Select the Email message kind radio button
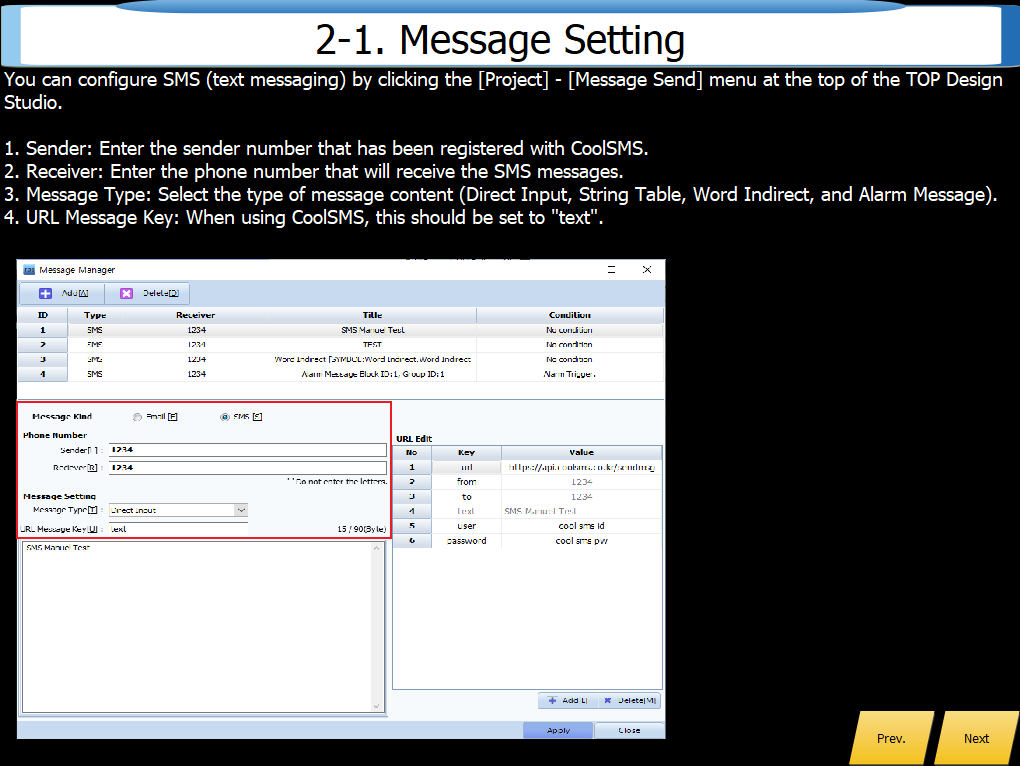Image resolution: width=1020 pixels, height=766 pixels. coord(137,417)
